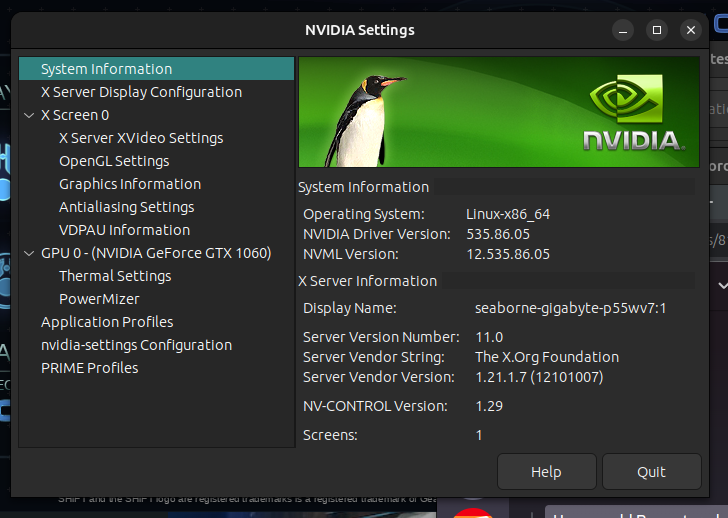
Task: Click the NVIDIA Settings title bar text
Action: tap(359, 30)
